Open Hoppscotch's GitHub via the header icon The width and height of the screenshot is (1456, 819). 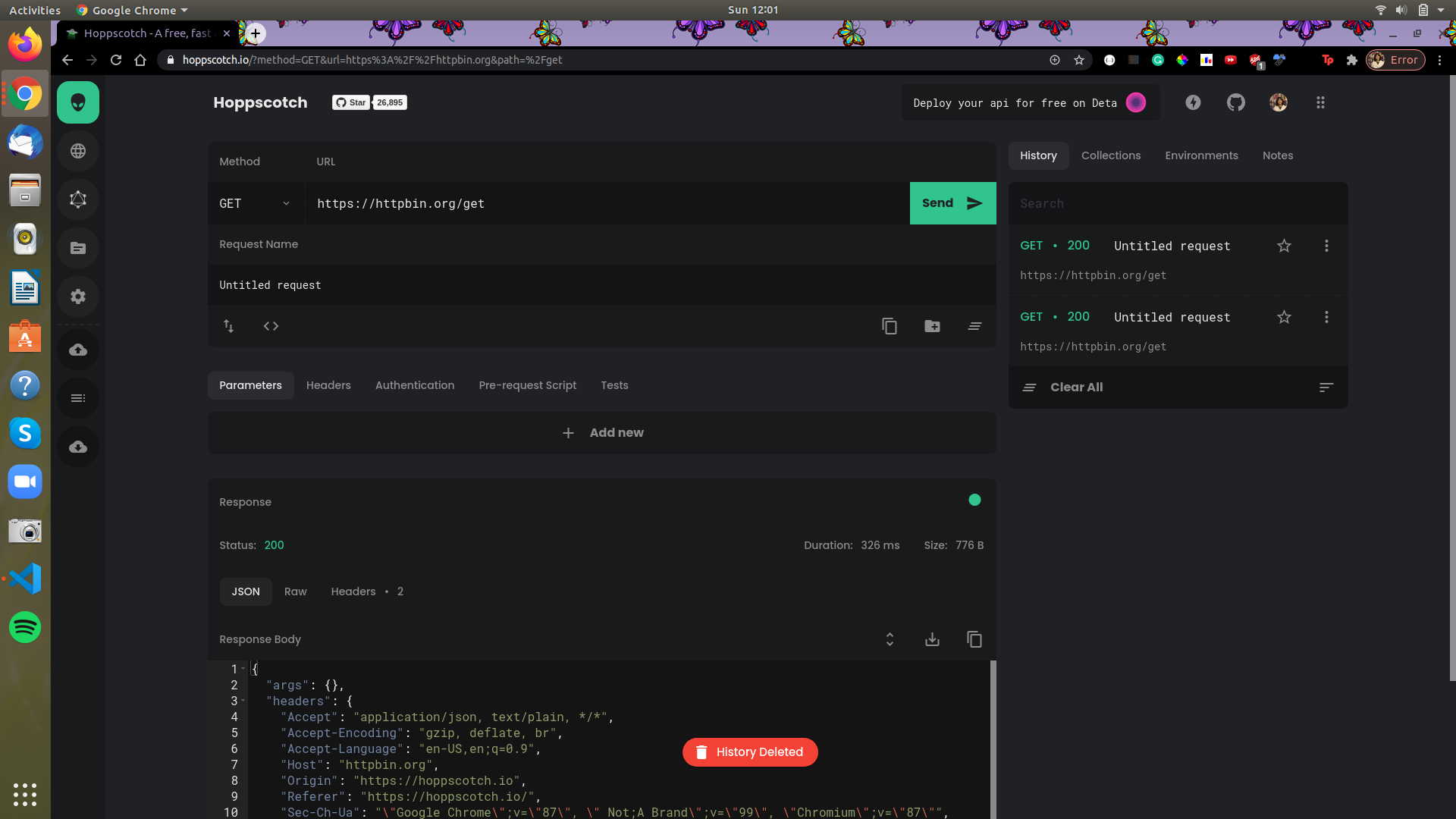pos(1235,102)
